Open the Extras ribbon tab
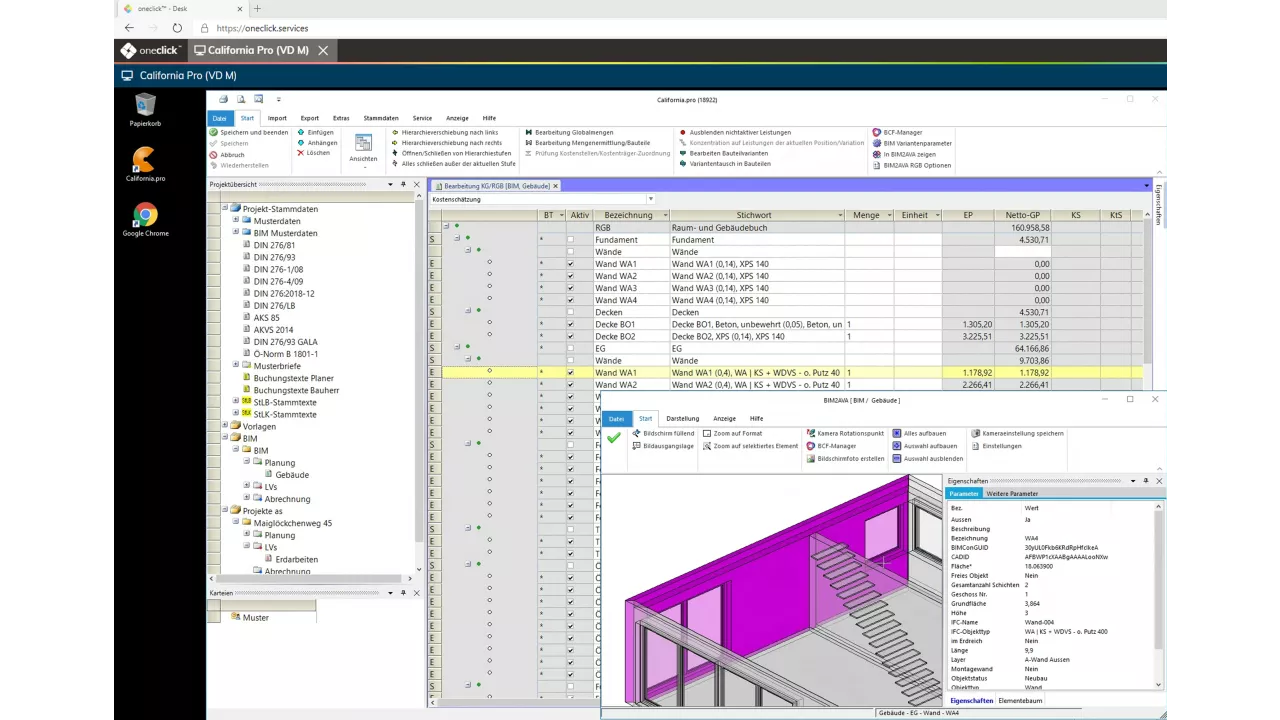 pyautogui.click(x=341, y=117)
